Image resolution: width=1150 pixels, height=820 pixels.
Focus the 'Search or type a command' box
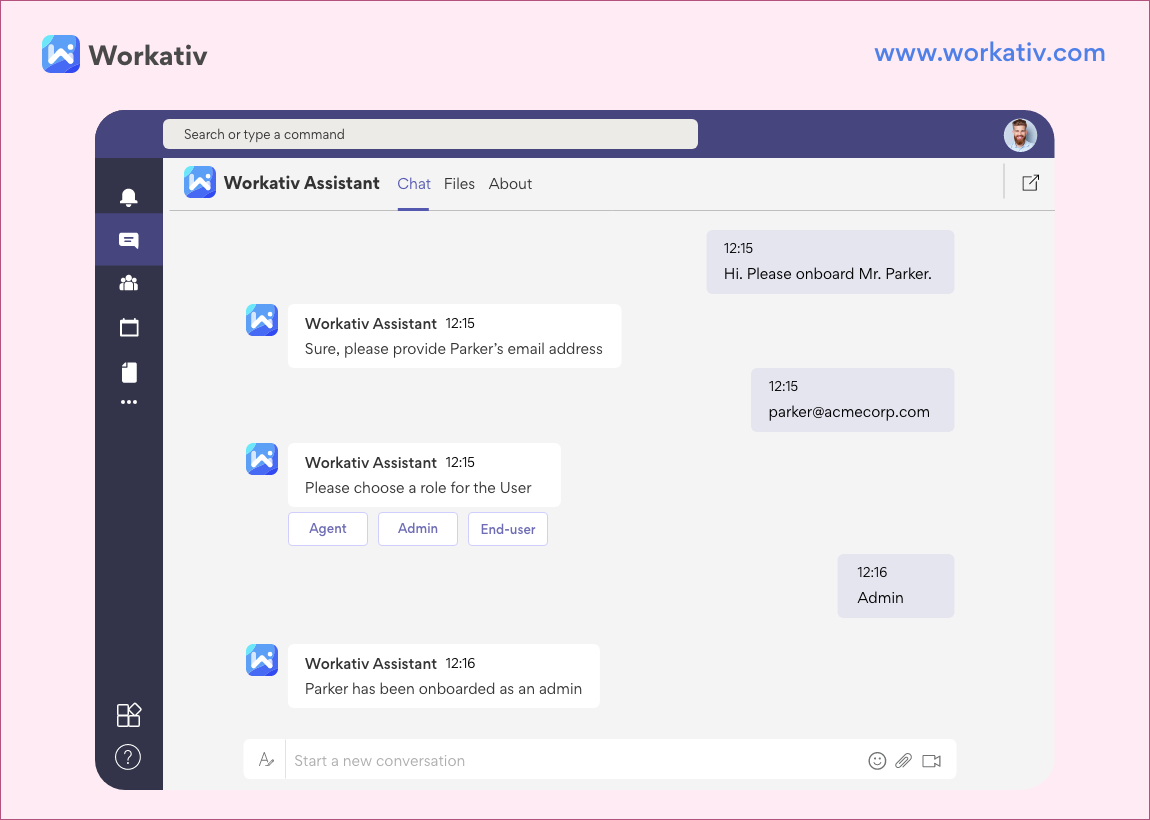(x=430, y=134)
